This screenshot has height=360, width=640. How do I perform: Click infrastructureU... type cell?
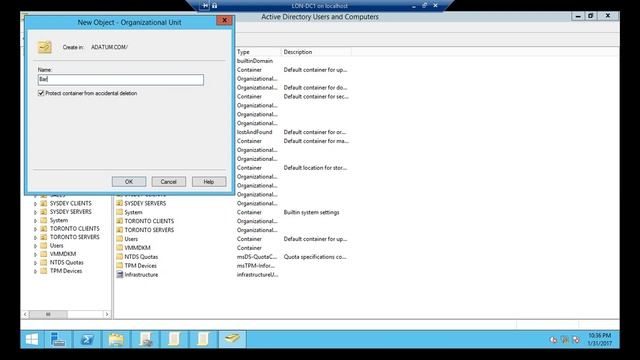(x=257, y=275)
